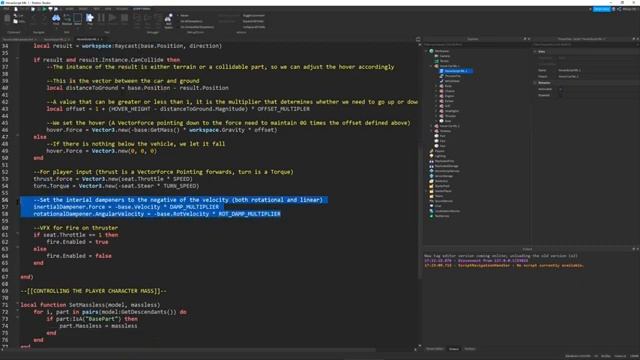The width and height of the screenshot is (640, 360).
Task: Select On All Exceptions option
Action: [x=191, y=21]
